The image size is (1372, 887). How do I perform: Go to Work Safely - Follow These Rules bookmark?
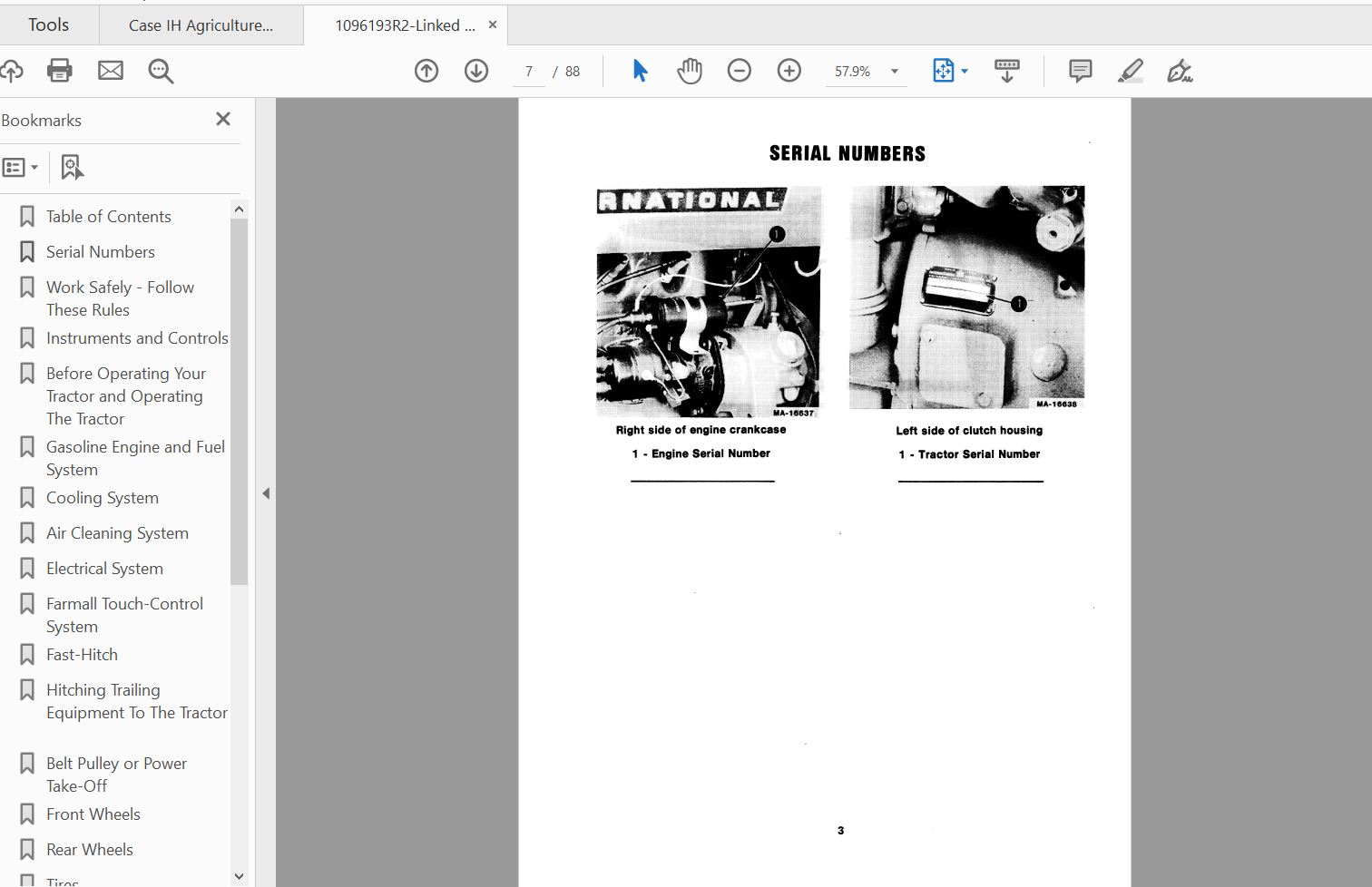pos(120,298)
